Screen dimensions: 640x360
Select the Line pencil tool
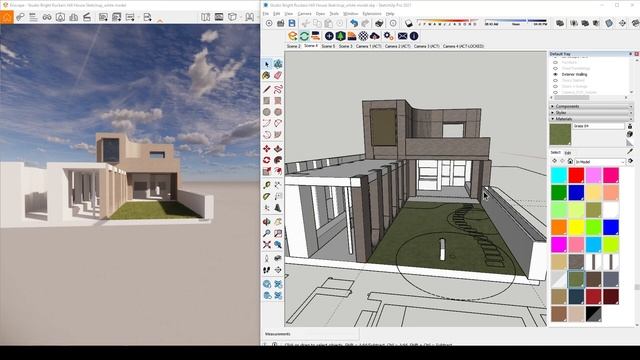(x=267, y=89)
